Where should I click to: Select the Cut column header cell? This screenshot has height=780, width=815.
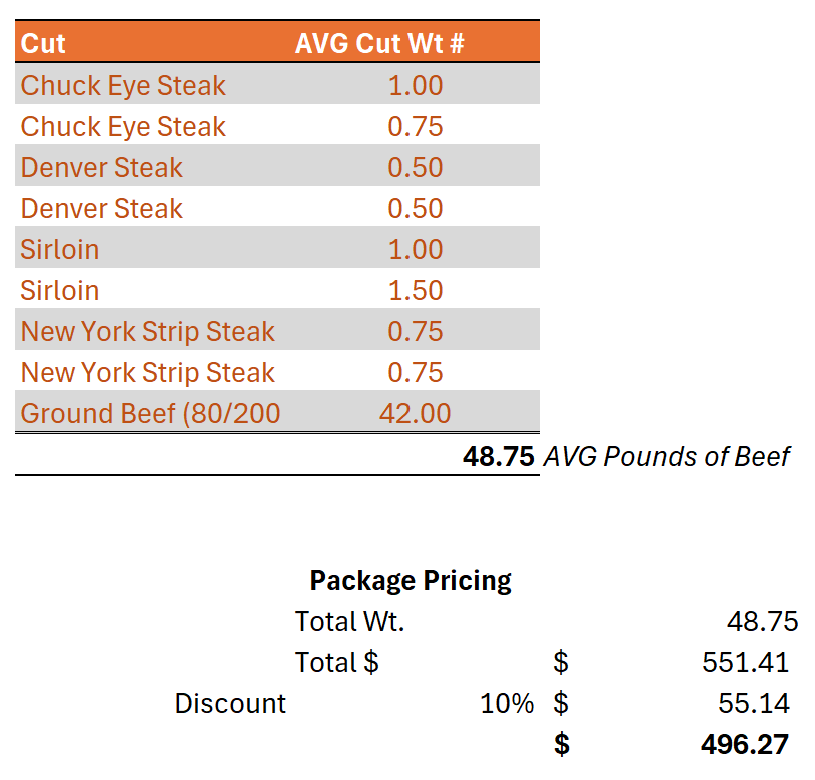click(44, 44)
